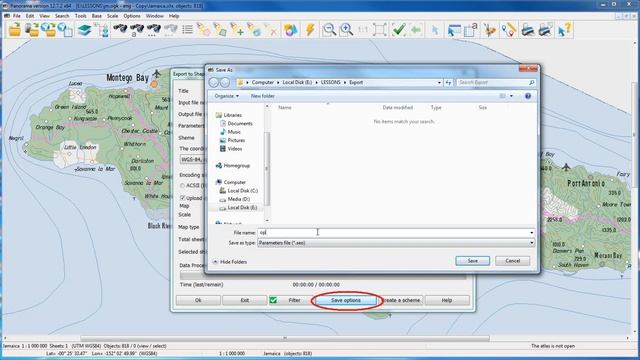Open the Scale menu
The width and height of the screenshot is (640, 360).
tap(113, 16)
